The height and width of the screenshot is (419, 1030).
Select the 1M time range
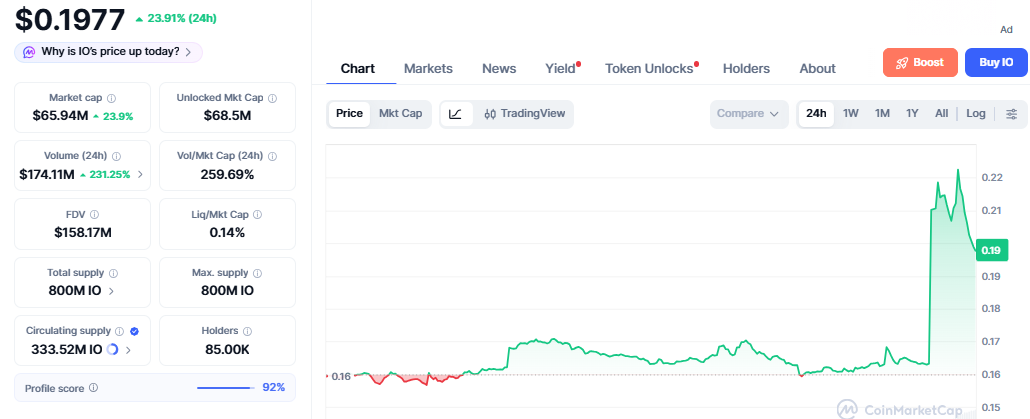[x=882, y=114]
